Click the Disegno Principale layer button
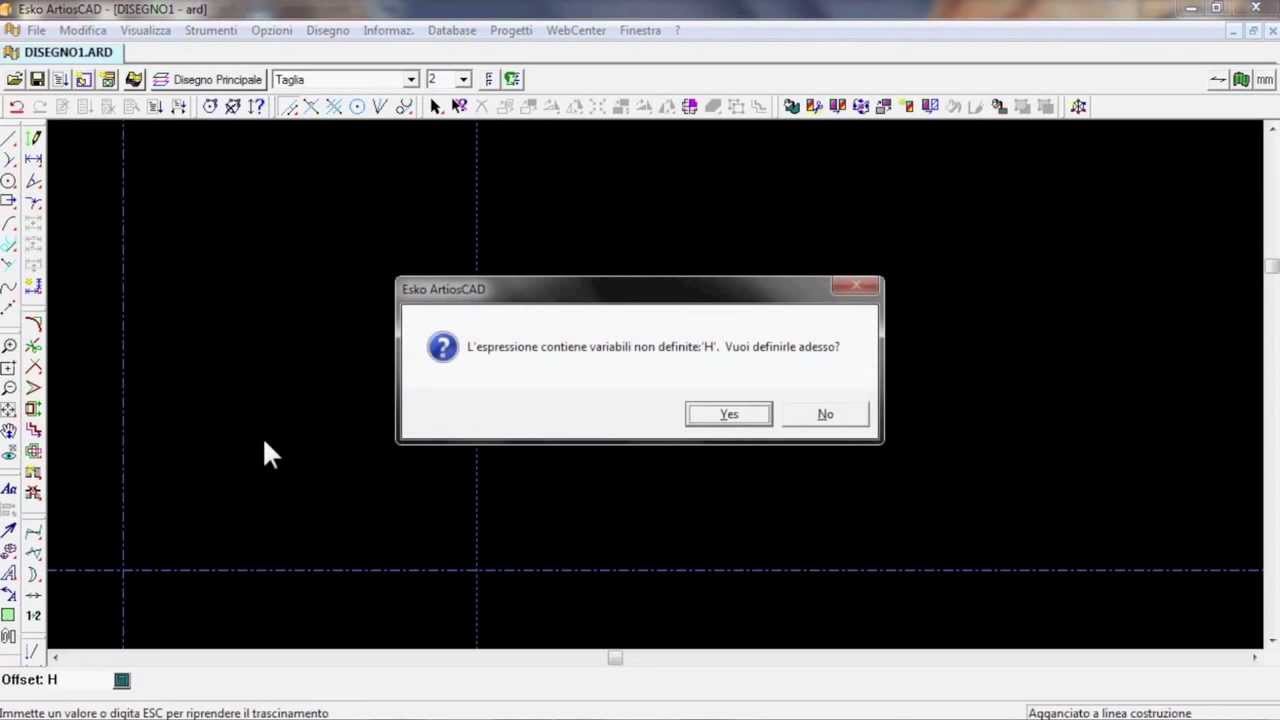Image resolution: width=1280 pixels, height=720 pixels. 207,79
